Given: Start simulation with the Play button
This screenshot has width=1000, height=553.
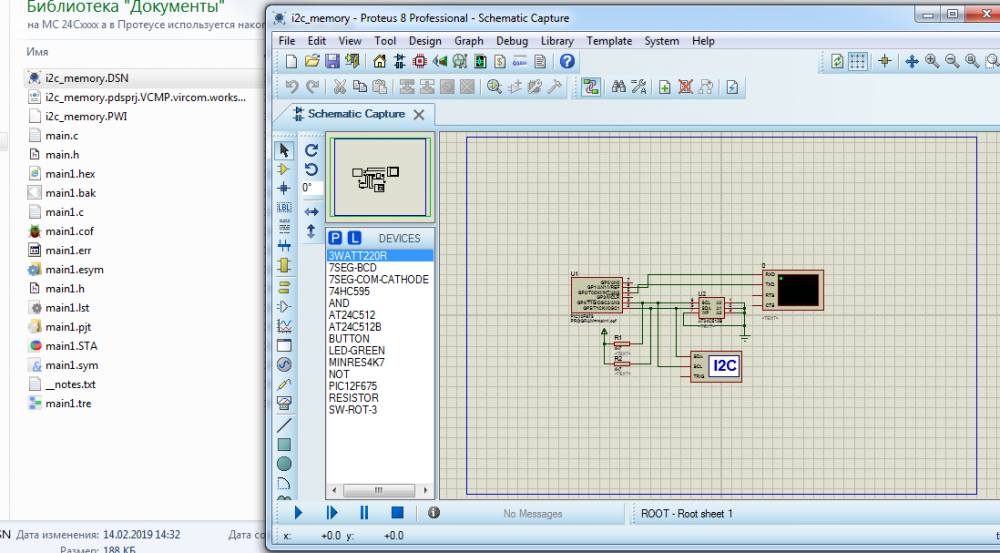Looking at the screenshot, I should (298, 513).
